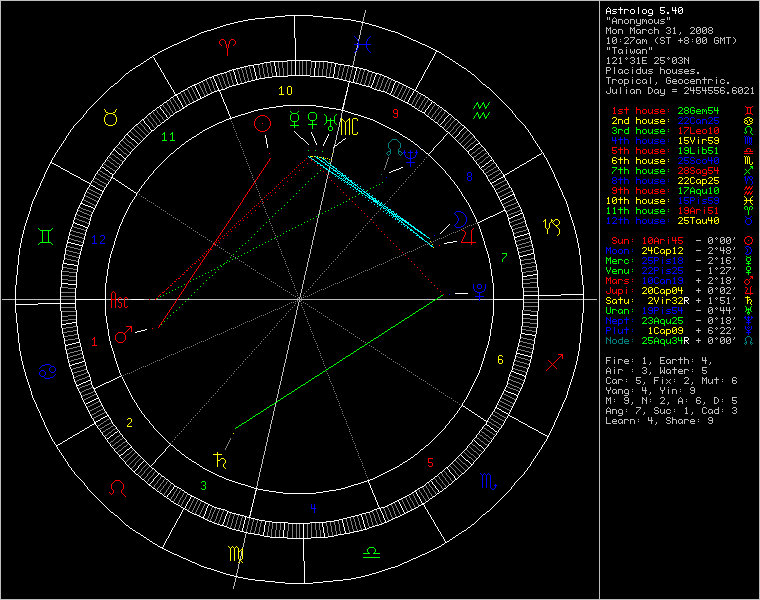Image resolution: width=760 pixels, height=600 pixels.
Task: Select the yellow Saturn symbol in house 3
Action: click(x=220, y=459)
